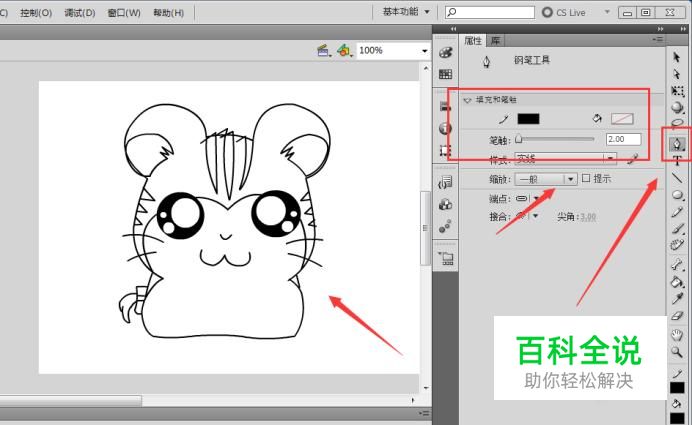Screen dimensions: 692x425
Task: Select the Eyedropper tool
Action: (x=677, y=299)
